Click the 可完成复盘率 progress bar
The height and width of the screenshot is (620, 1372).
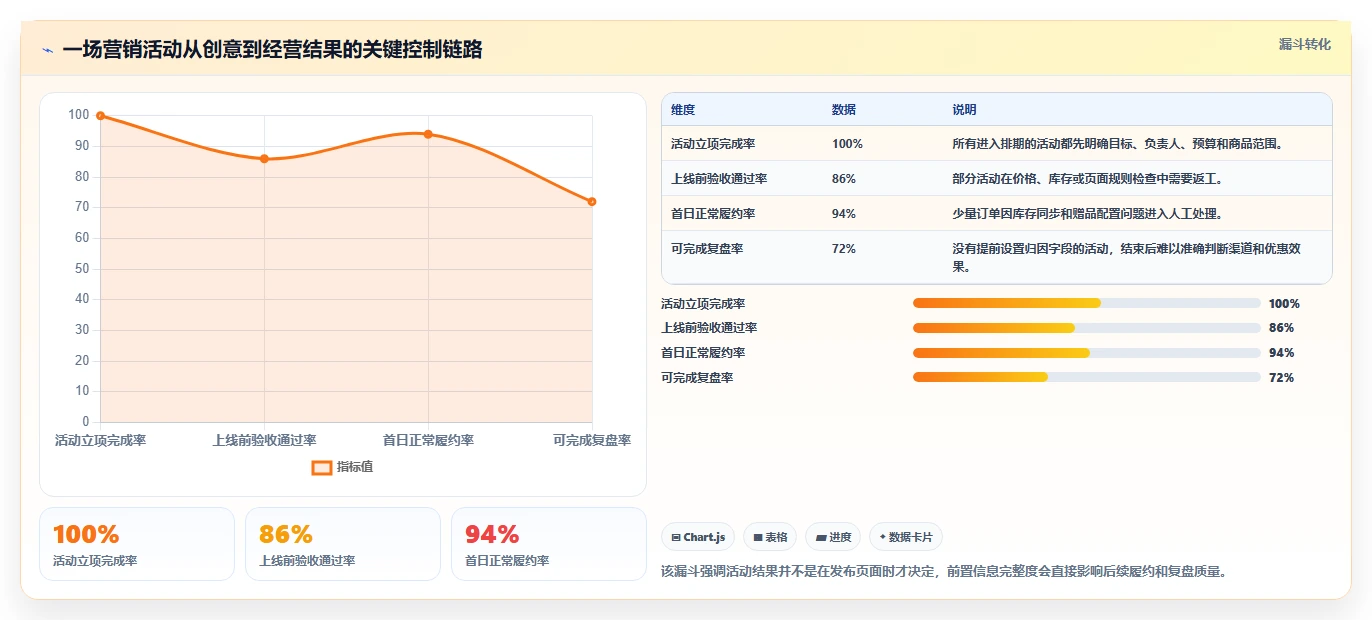(x=1086, y=378)
